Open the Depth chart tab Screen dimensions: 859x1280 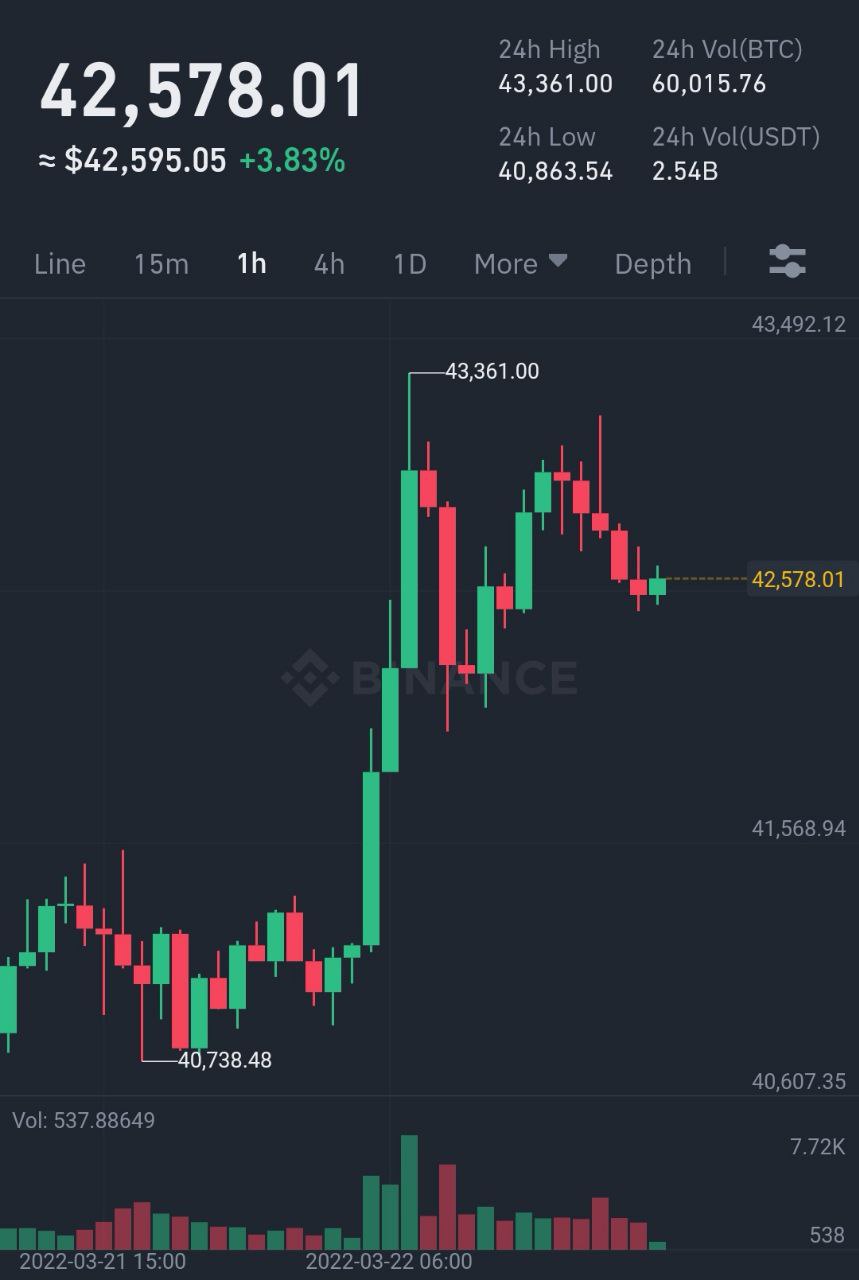(x=653, y=263)
